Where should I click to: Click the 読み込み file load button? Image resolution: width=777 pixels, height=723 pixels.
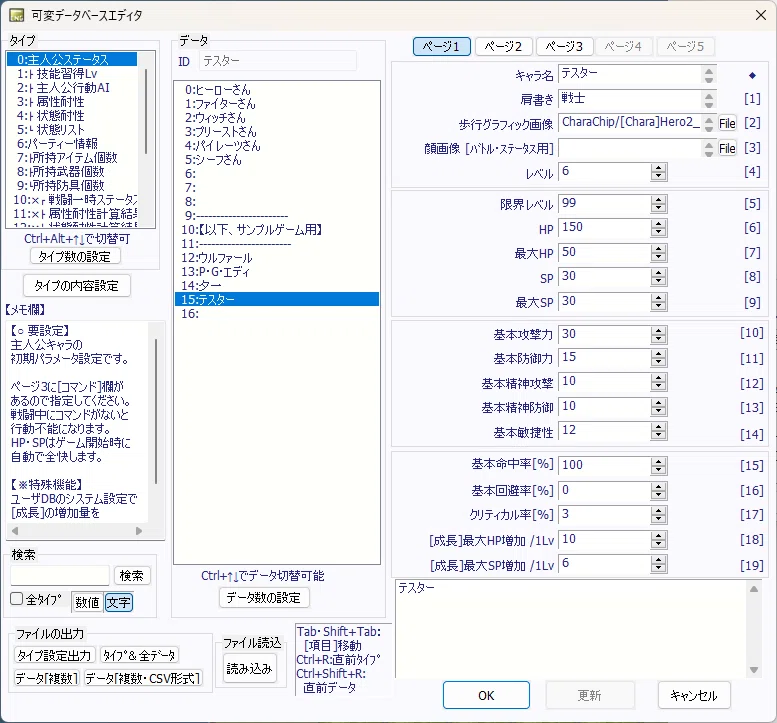249,668
